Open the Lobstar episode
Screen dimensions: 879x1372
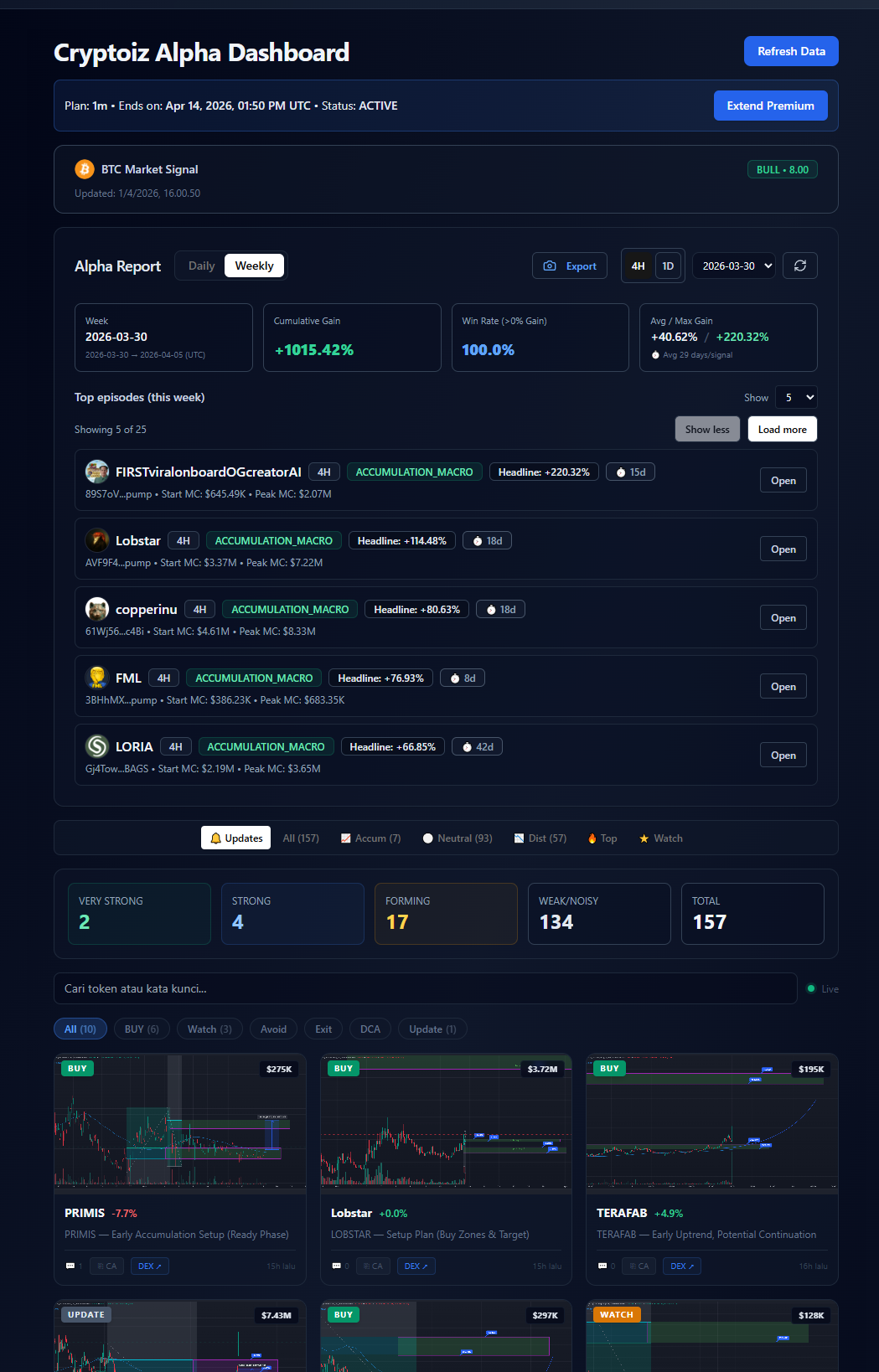[x=783, y=549]
